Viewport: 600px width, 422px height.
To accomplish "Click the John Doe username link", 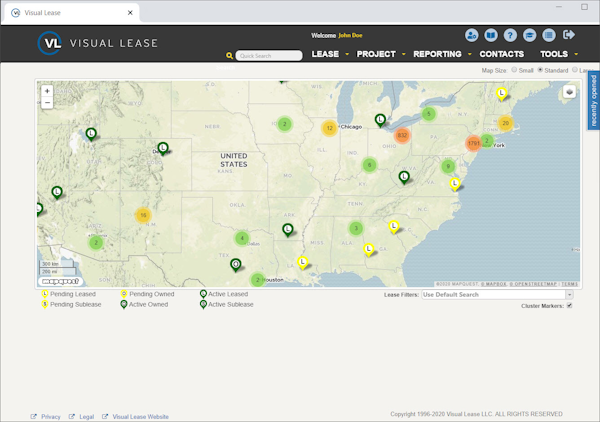I will [x=350, y=35].
